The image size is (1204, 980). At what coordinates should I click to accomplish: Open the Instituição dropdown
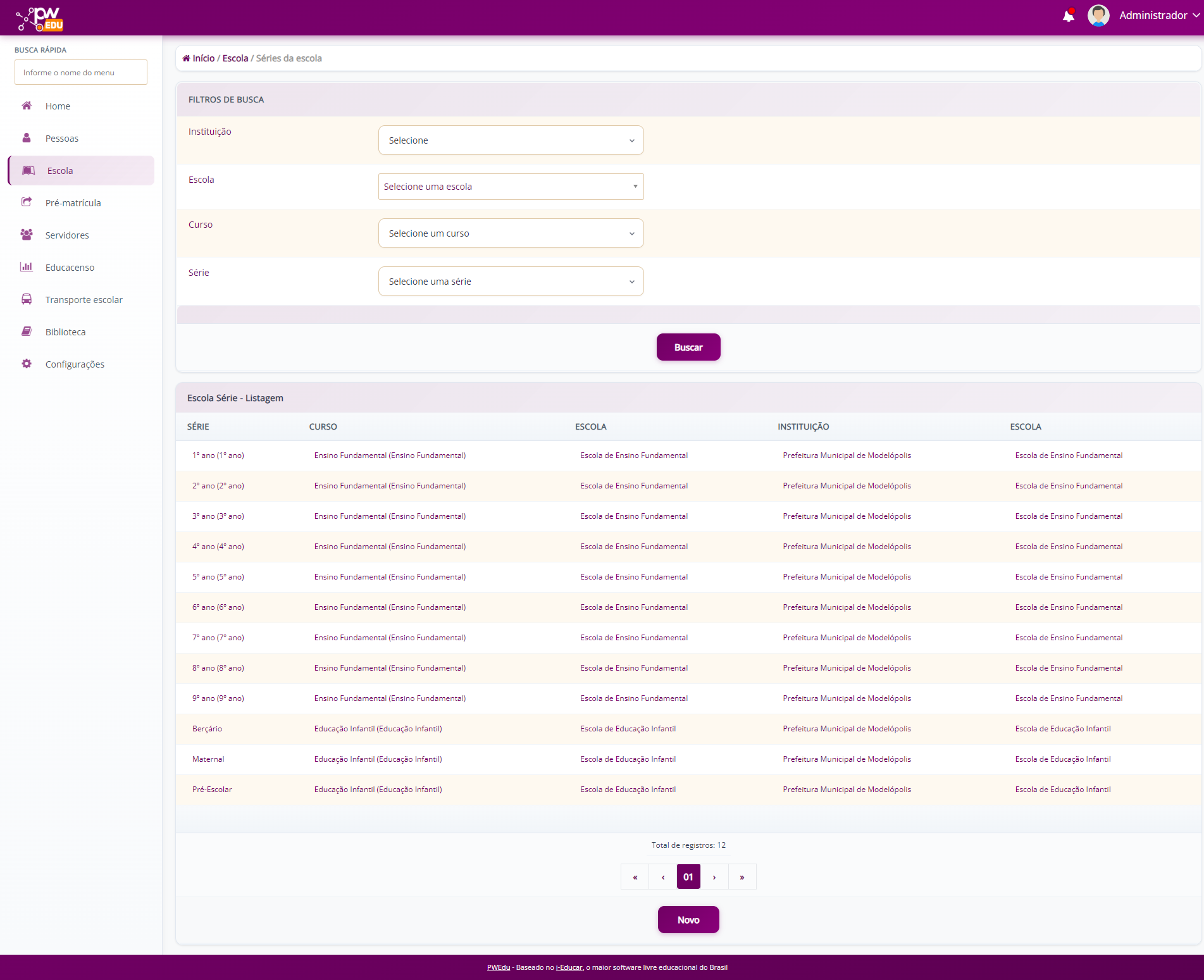pyautogui.click(x=511, y=140)
